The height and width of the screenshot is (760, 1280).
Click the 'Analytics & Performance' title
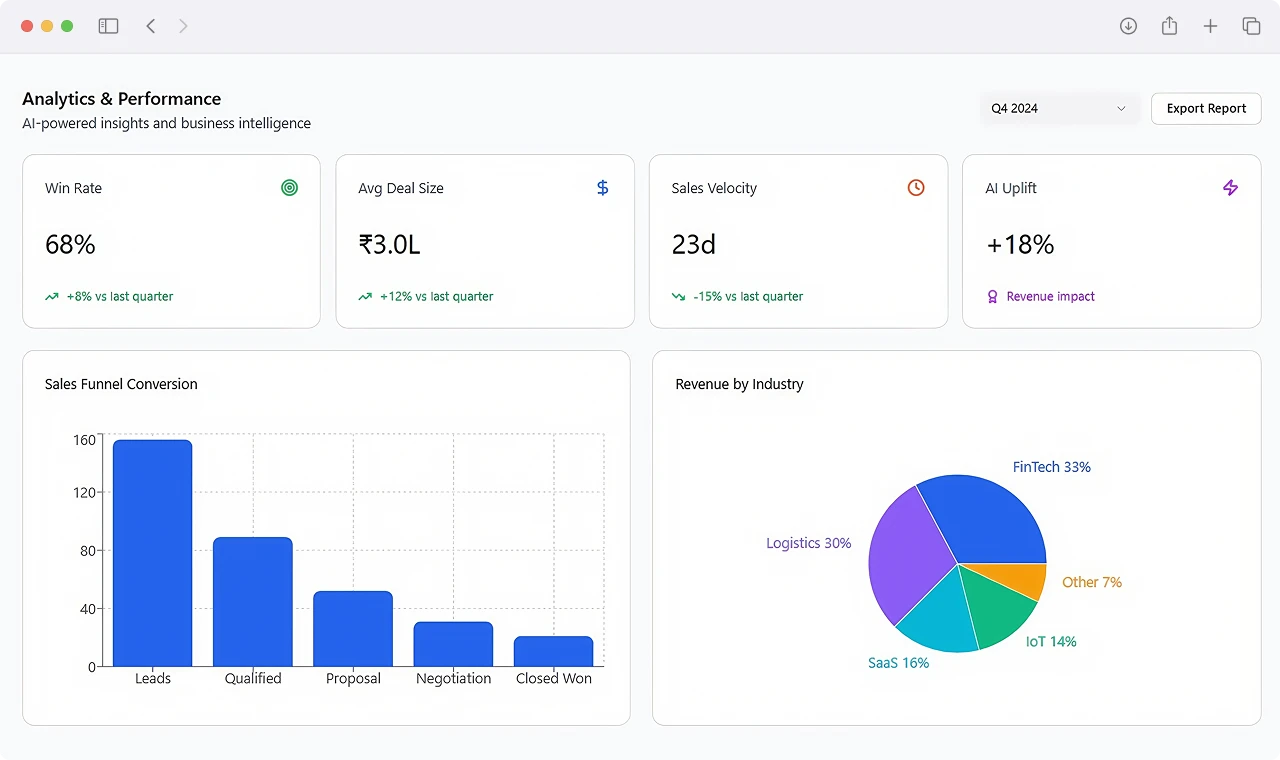pos(122,99)
